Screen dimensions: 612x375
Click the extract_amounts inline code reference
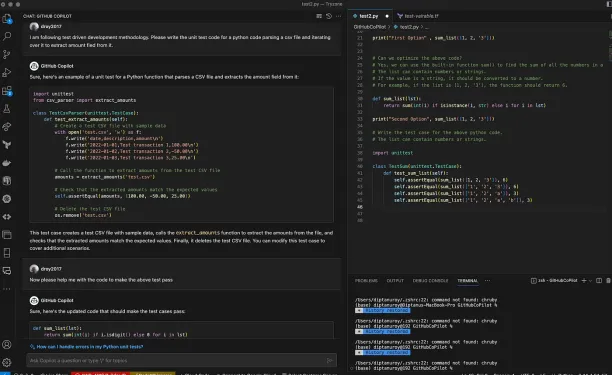(x=198, y=233)
